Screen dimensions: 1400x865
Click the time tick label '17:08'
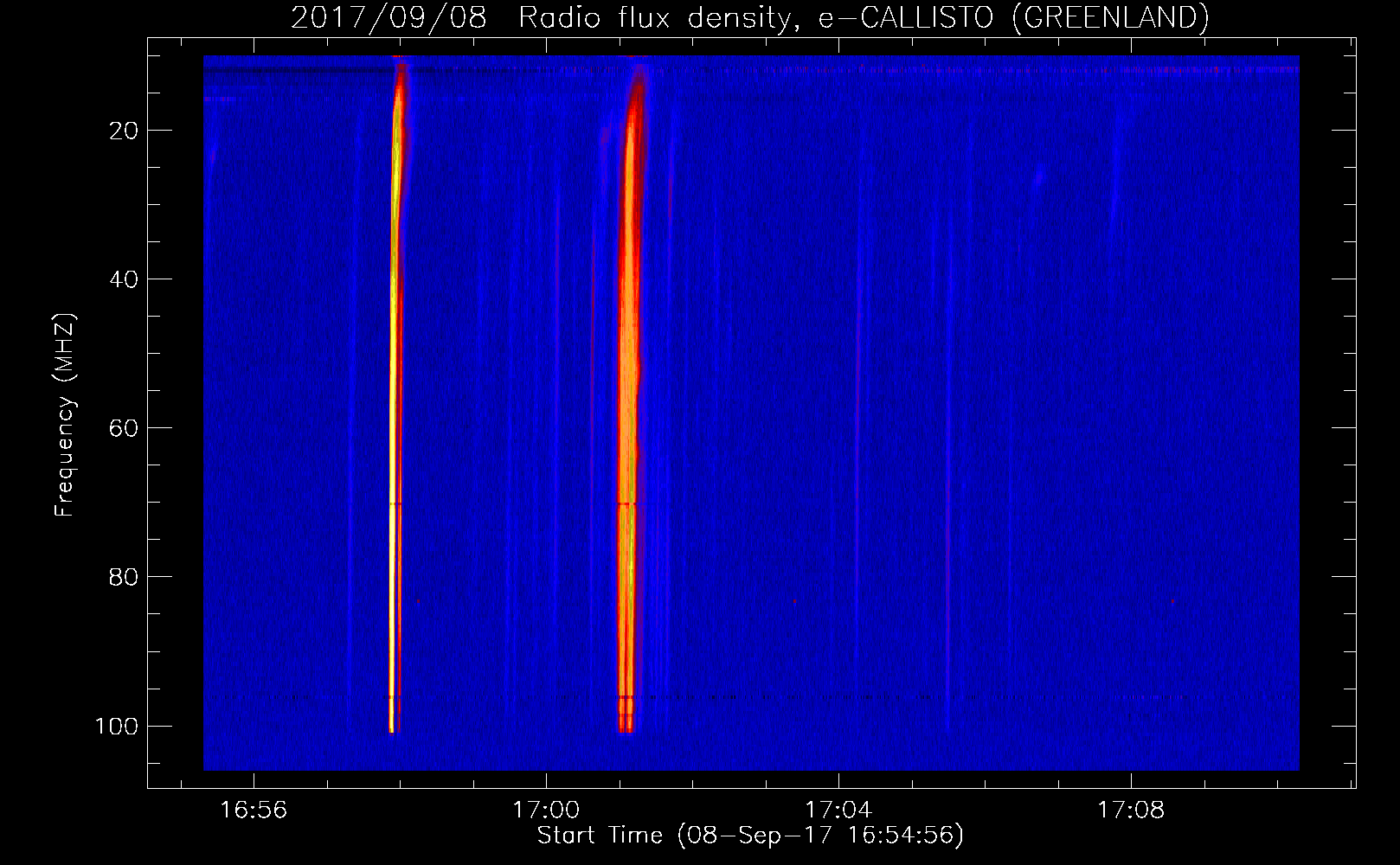tap(1131, 811)
